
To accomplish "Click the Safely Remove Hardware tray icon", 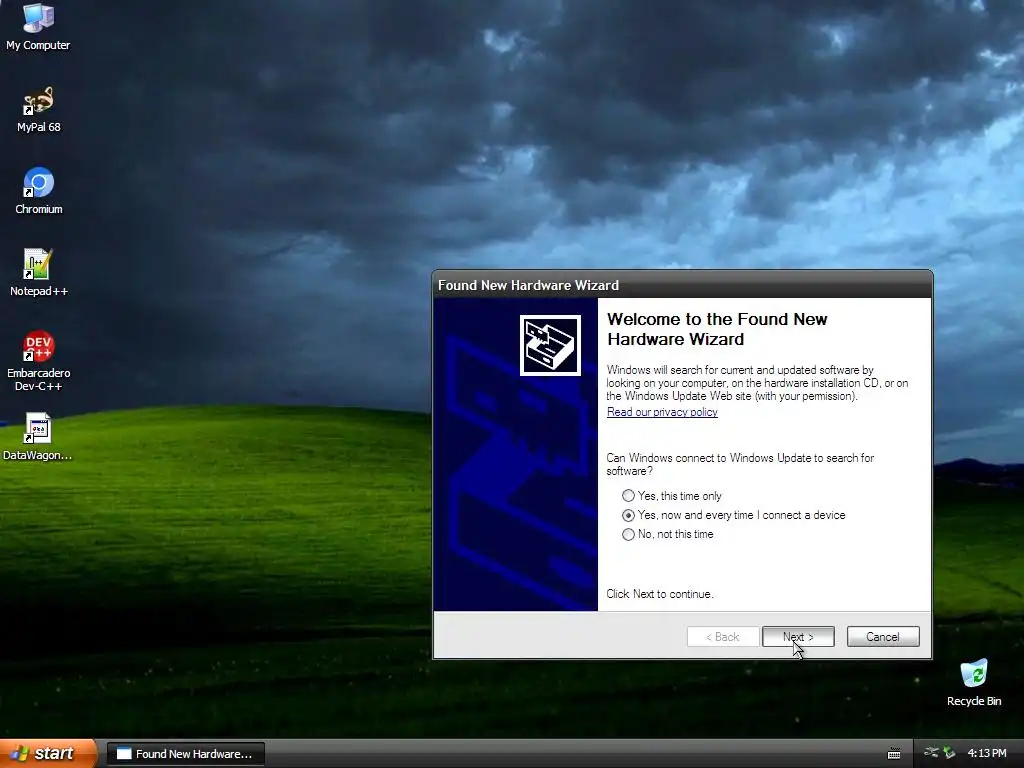I will (x=950, y=753).
